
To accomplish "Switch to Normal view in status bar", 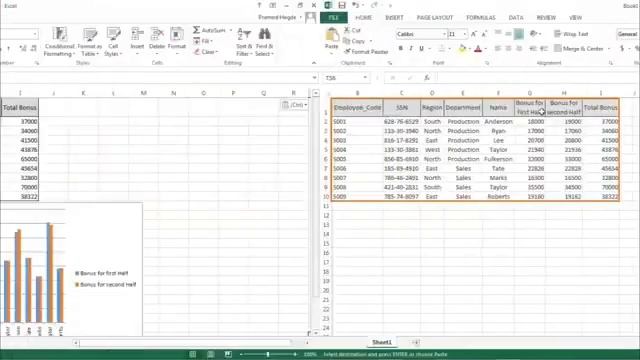I will 192,354.
